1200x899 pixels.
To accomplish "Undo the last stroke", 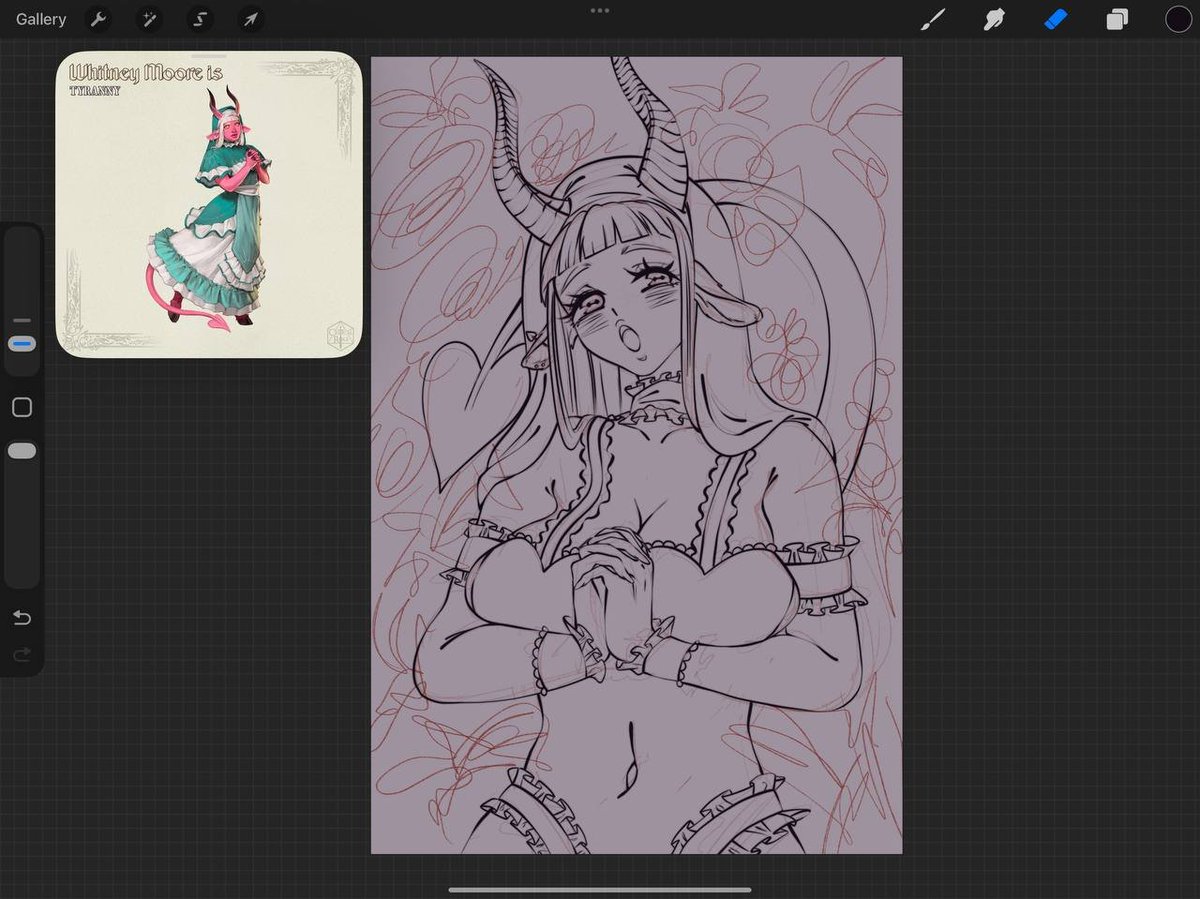I will click(x=22, y=618).
